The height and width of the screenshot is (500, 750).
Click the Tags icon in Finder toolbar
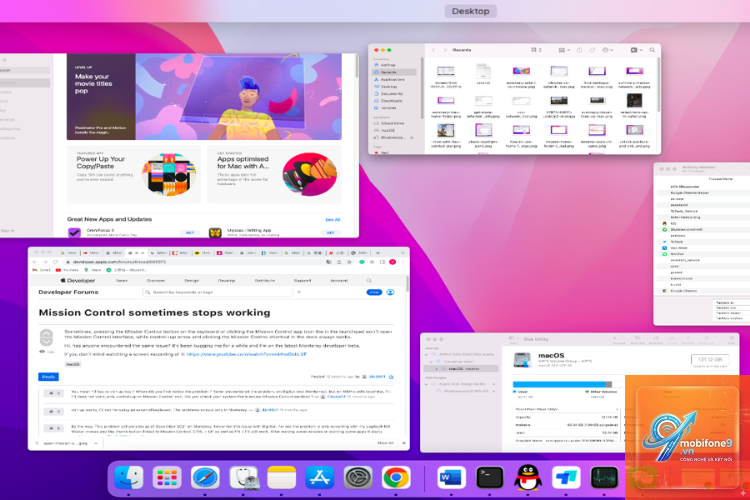tap(592, 50)
